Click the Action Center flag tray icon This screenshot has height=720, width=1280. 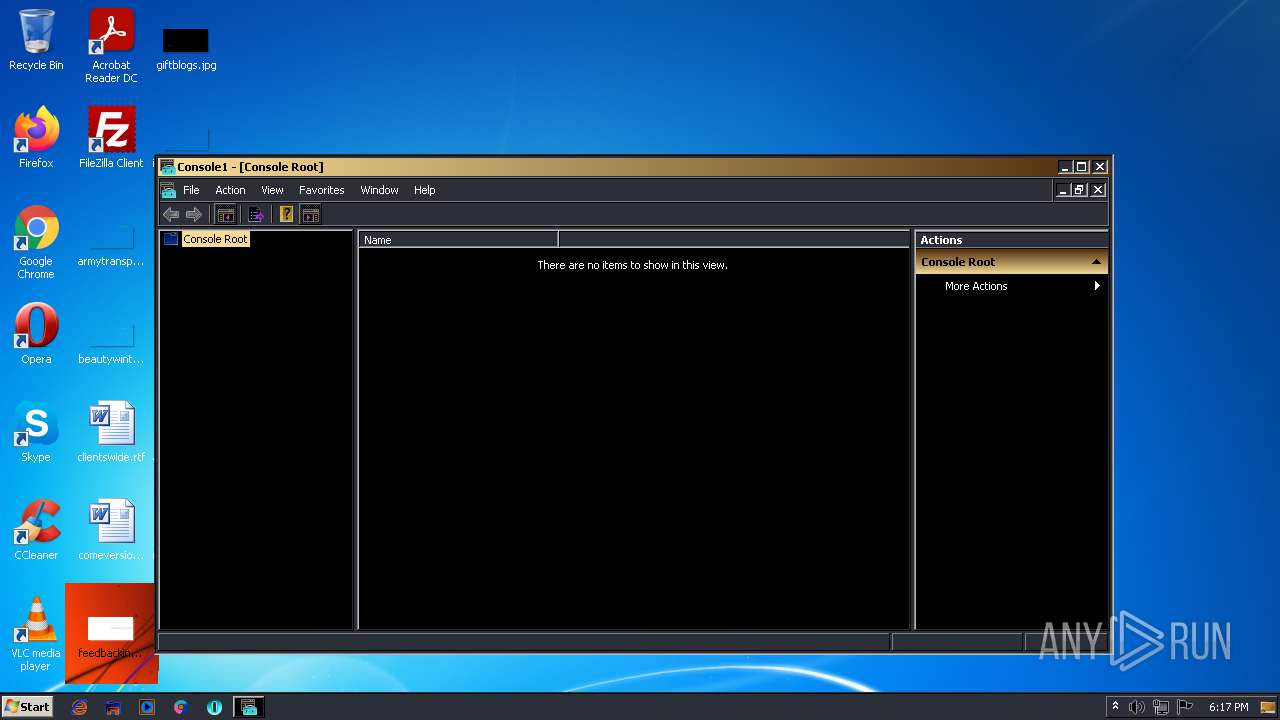[1185, 707]
